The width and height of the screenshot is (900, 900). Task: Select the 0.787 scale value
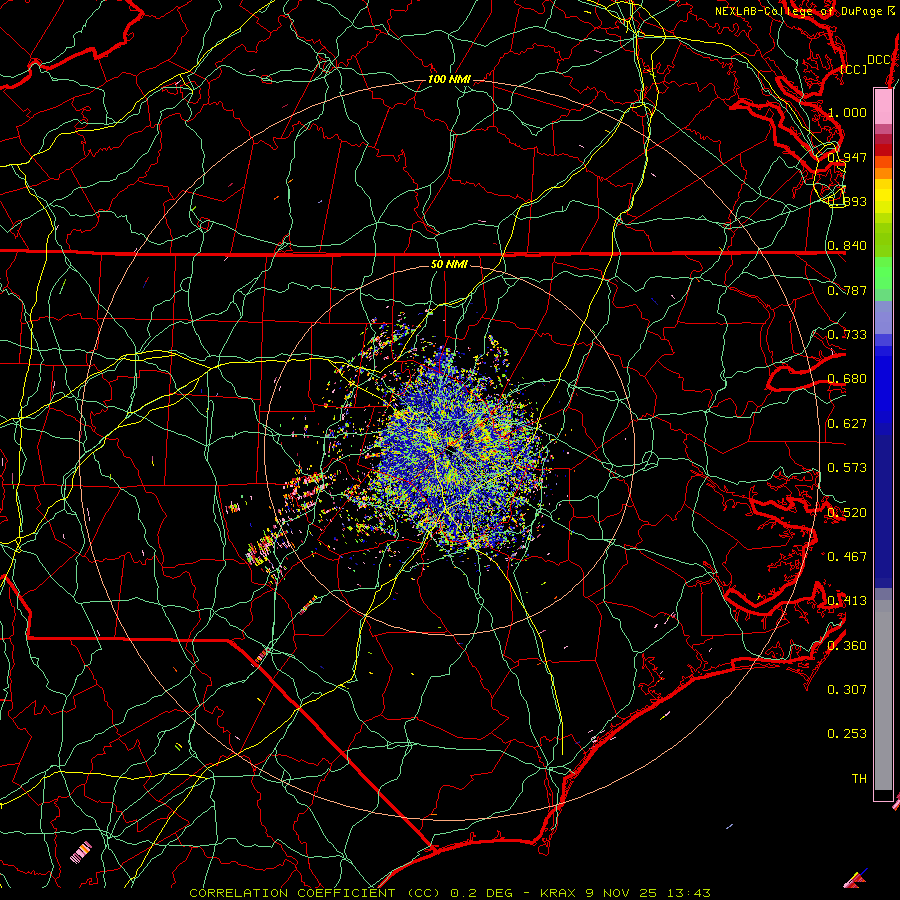coord(847,290)
